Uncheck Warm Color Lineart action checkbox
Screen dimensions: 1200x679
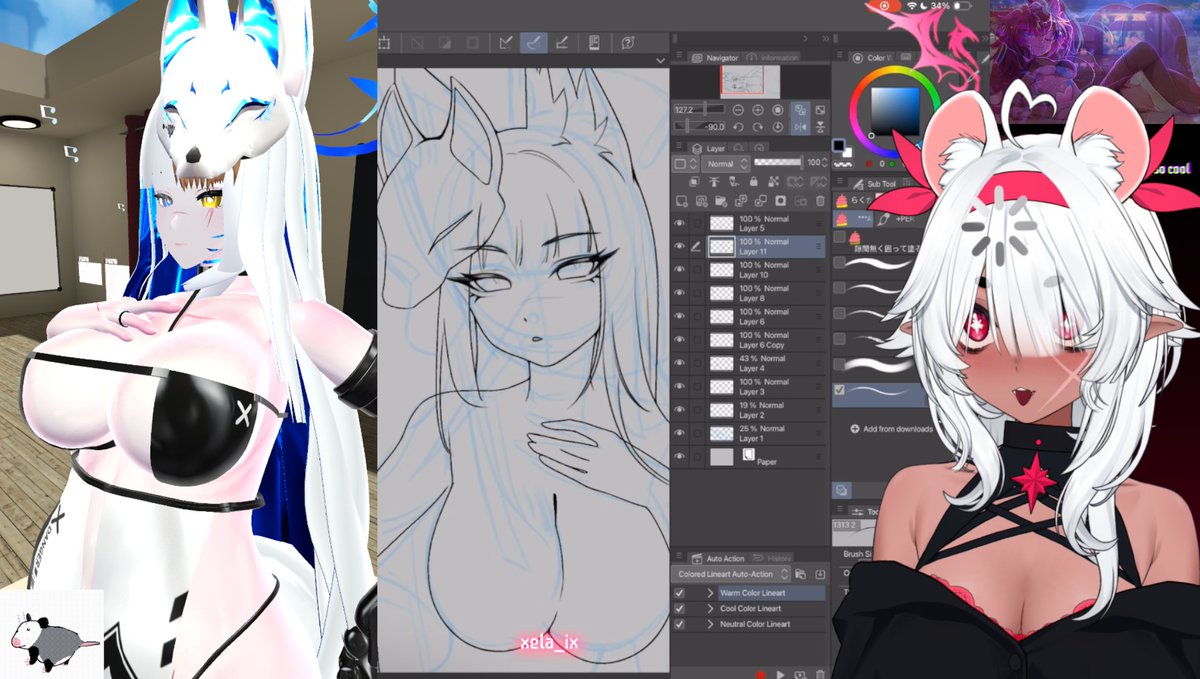679,593
